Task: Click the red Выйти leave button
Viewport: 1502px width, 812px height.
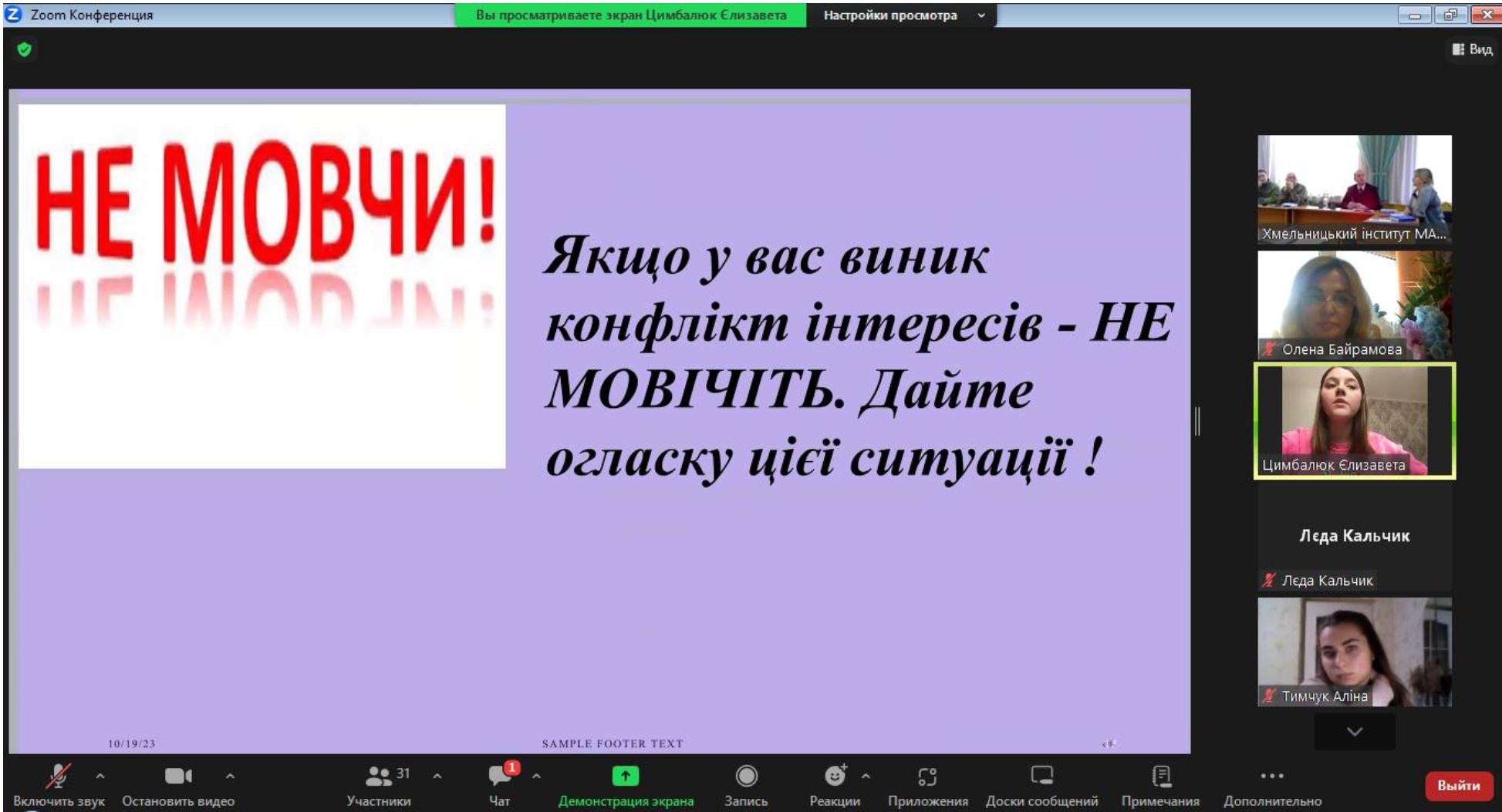Action: [x=1458, y=786]
